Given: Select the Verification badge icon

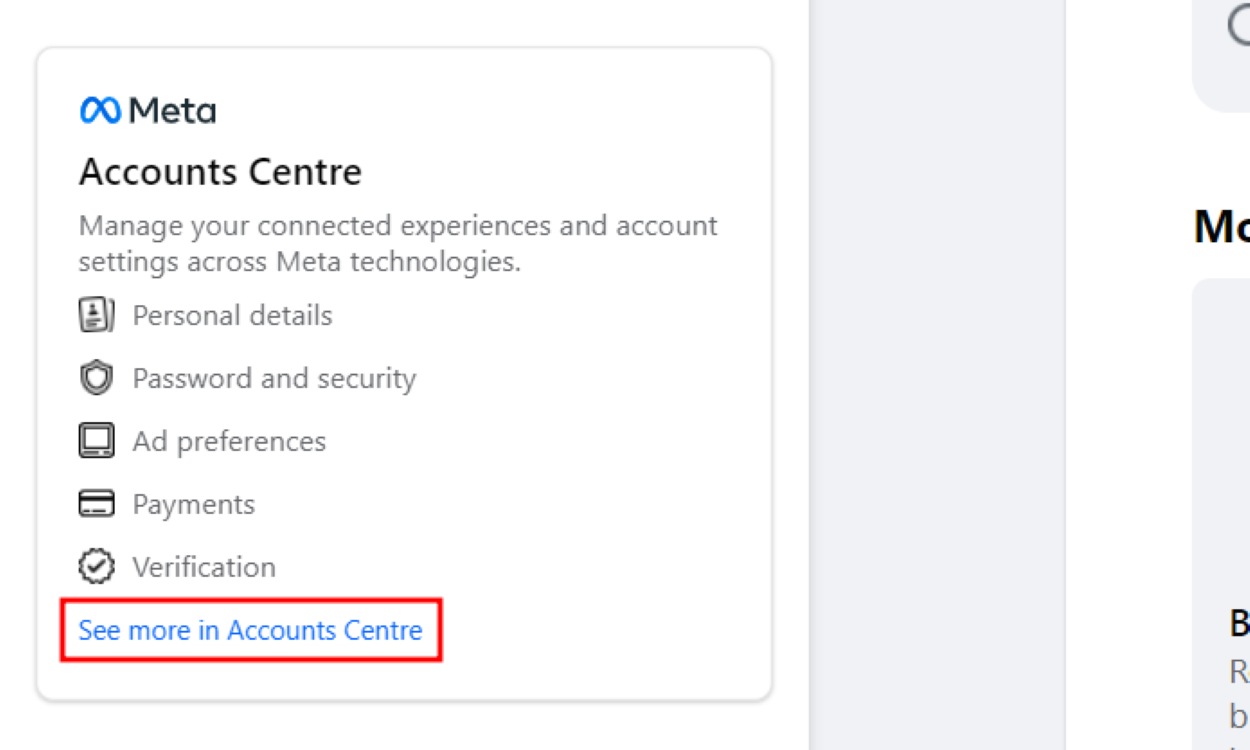Looking at the screenshot, I should pyautogui.click(x=96, y=567).
